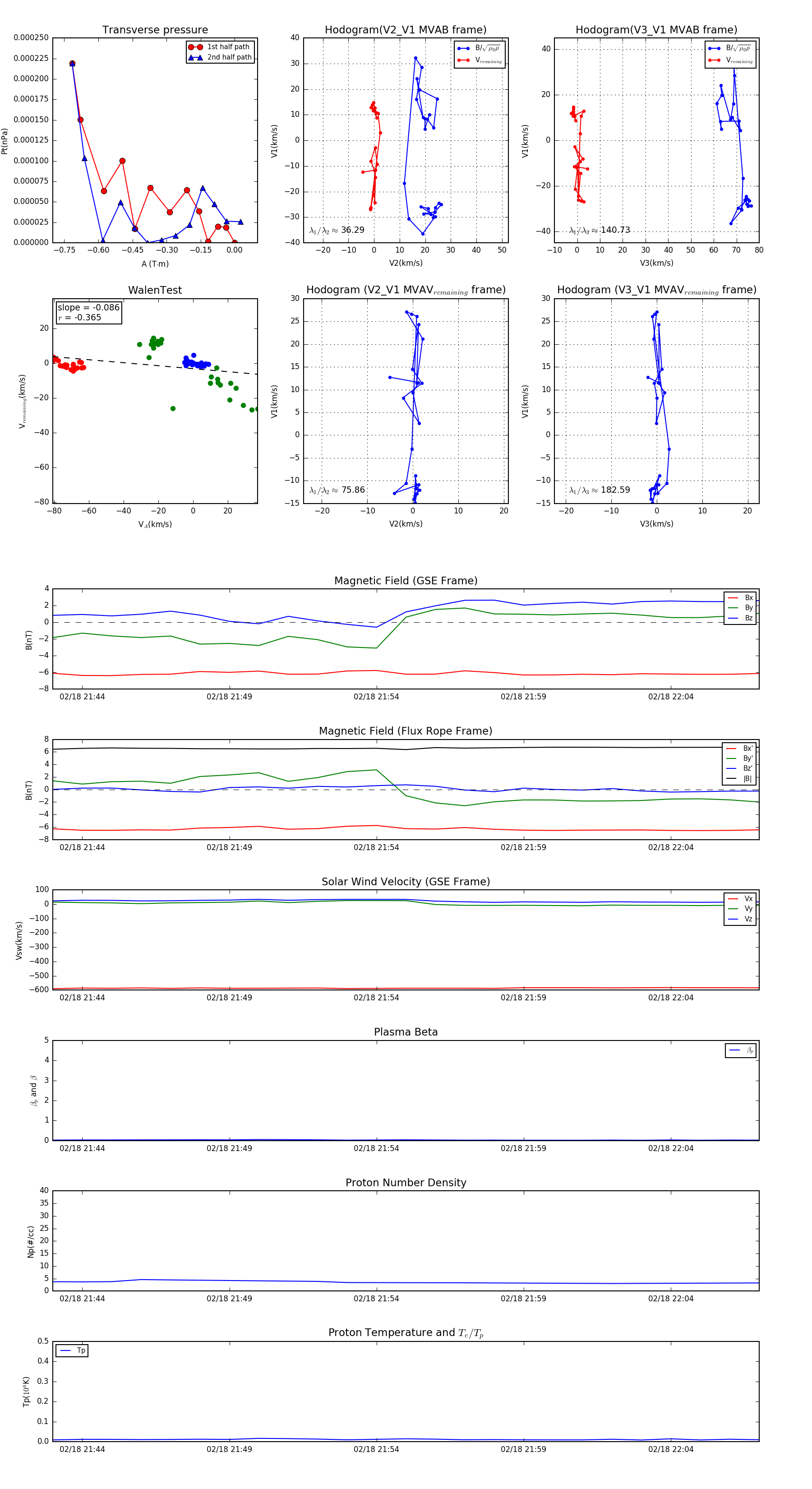Click the B/√μ0ρ legend entry in the V3_V1 MVAB hodogram

coord(730,48)
